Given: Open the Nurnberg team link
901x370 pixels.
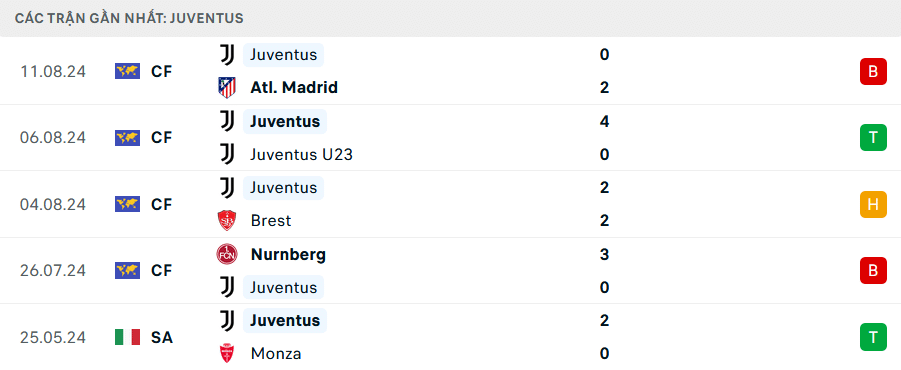Looking at the screenshot, I should [x=288, y=255].
